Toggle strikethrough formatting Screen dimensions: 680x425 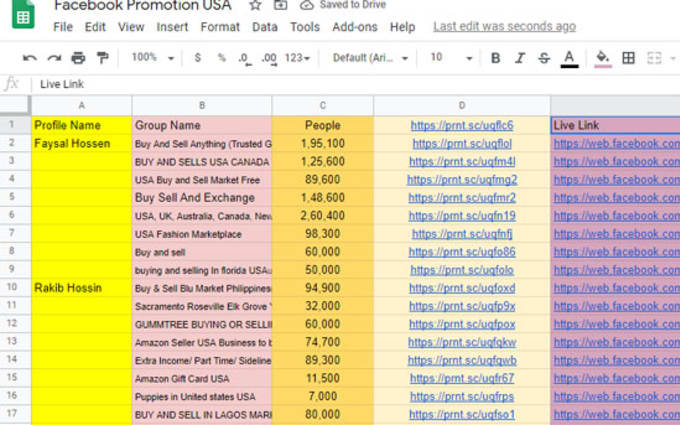click(544, 58)
